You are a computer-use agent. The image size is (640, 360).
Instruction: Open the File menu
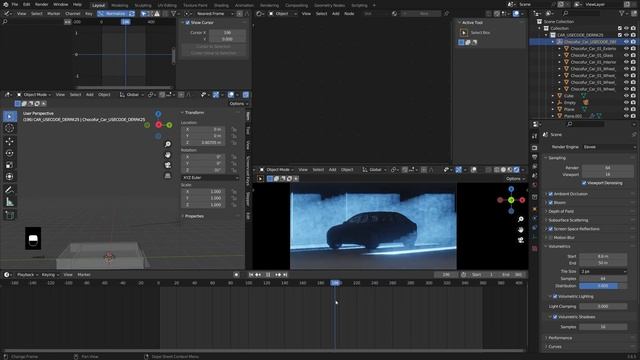[x=15, y=4]
